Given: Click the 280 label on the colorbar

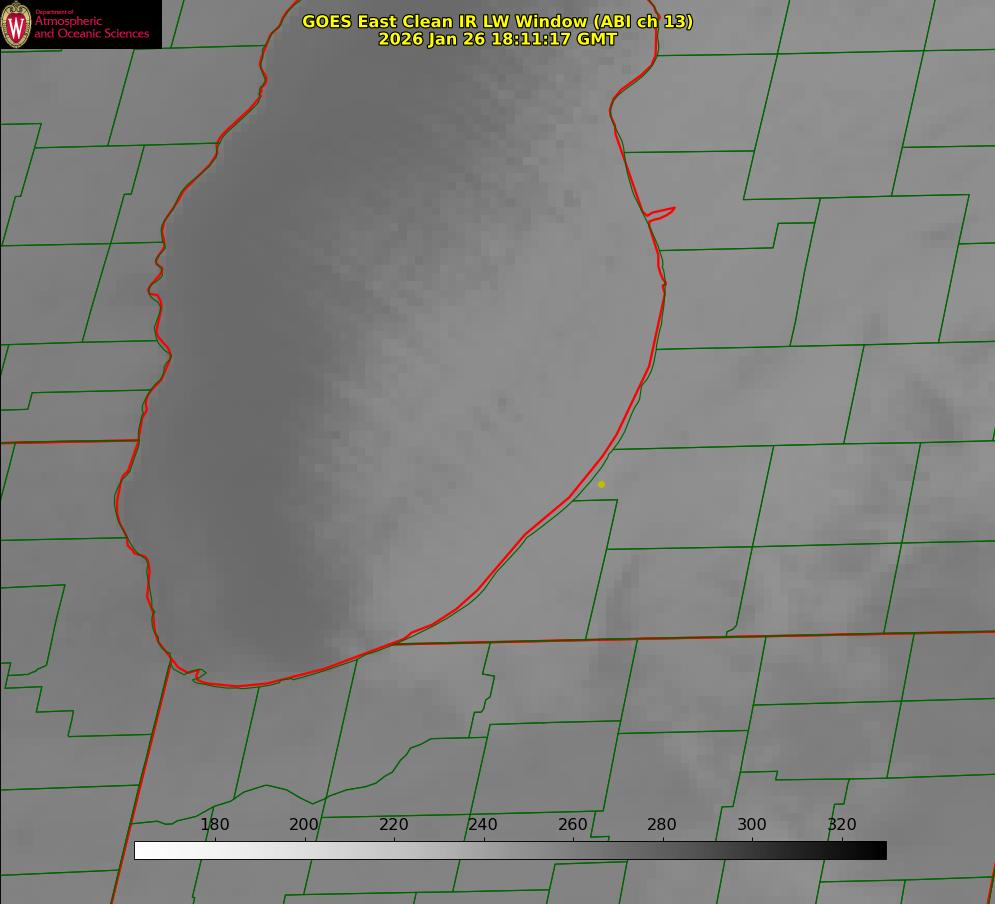Looking at the screenshot, I should pos(662,825).
